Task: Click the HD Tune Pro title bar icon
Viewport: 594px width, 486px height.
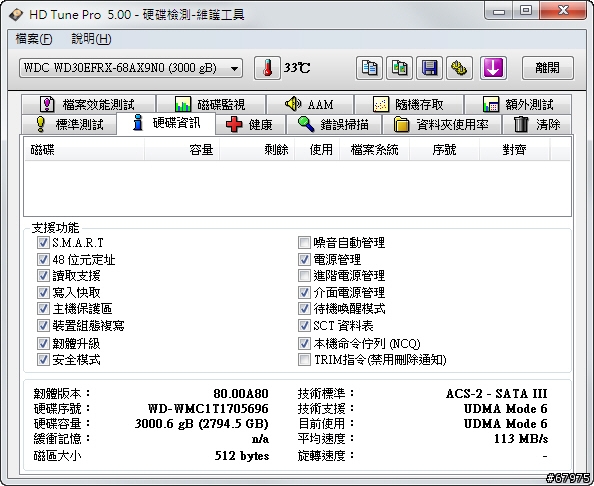Action: click(16, 15)
